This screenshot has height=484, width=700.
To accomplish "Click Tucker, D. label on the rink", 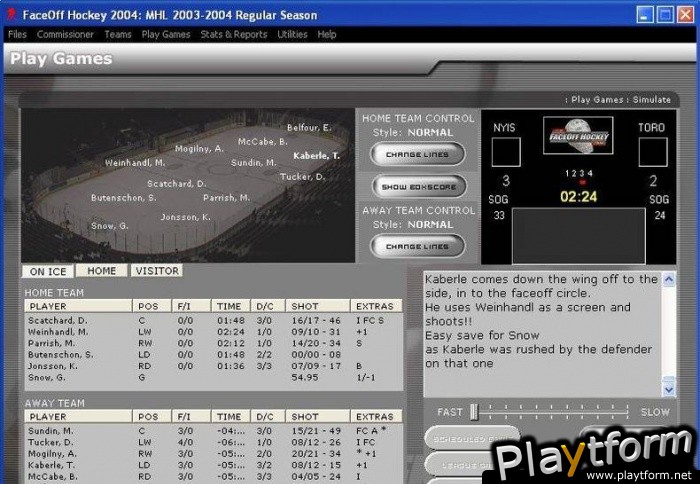I will (x=302, y=177).
